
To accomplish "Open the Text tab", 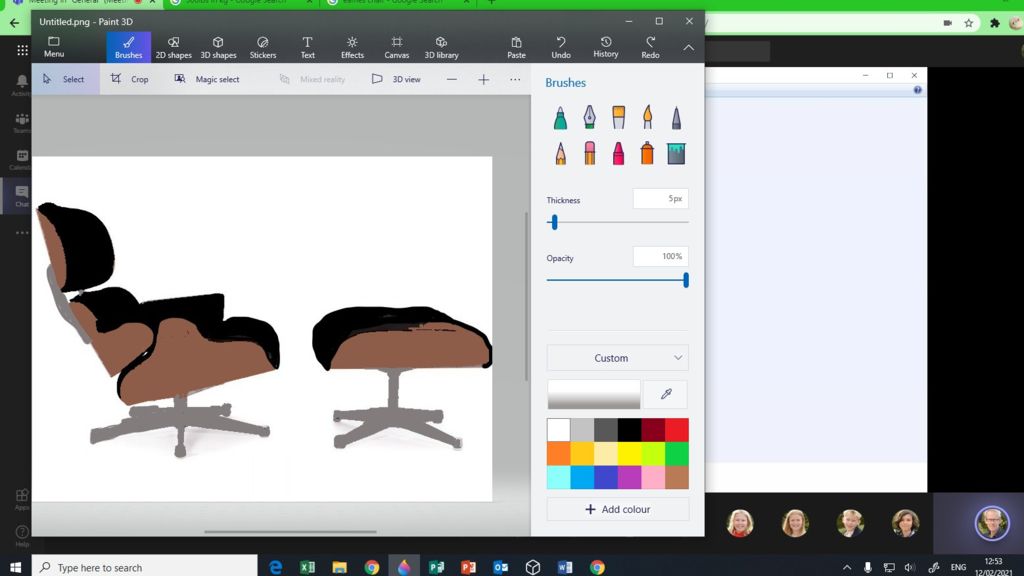I will point(308,48).
